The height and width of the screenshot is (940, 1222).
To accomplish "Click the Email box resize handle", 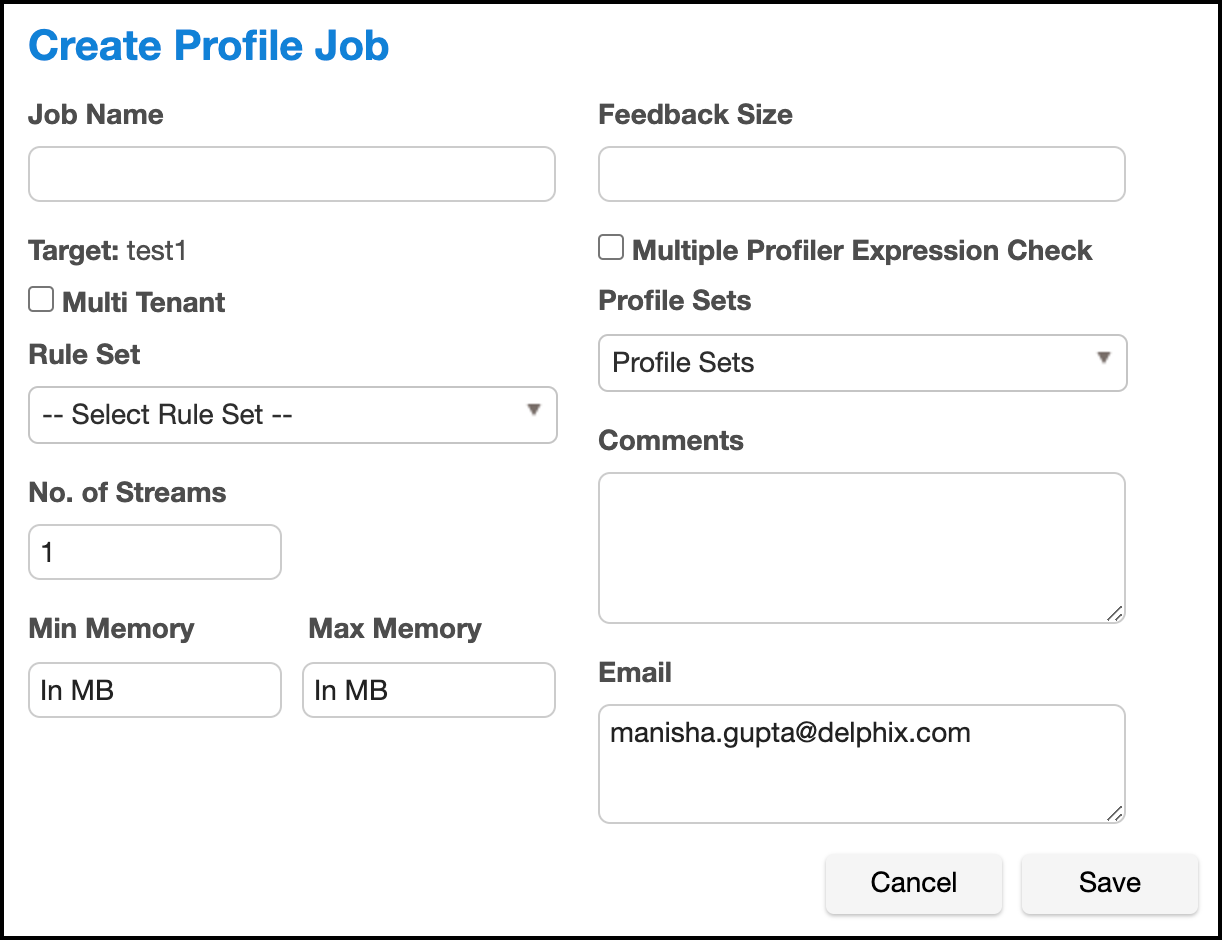I will click(x=1115, y=813).
